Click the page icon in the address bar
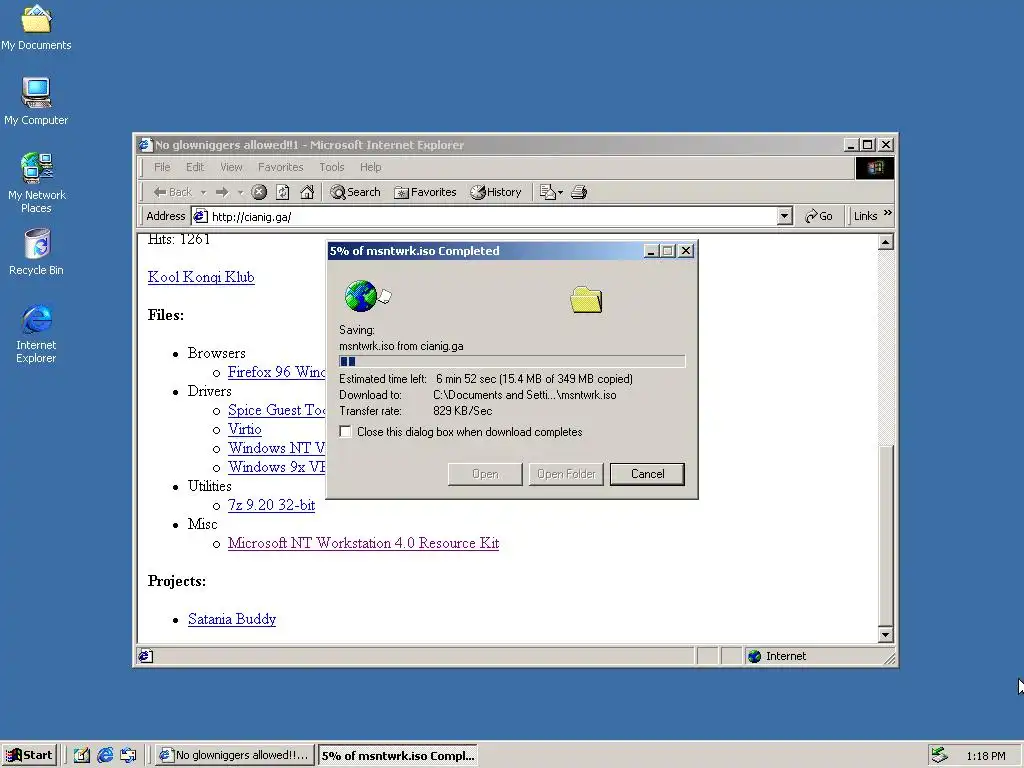Screen dimensions: 1024x768 click(200, 216)
